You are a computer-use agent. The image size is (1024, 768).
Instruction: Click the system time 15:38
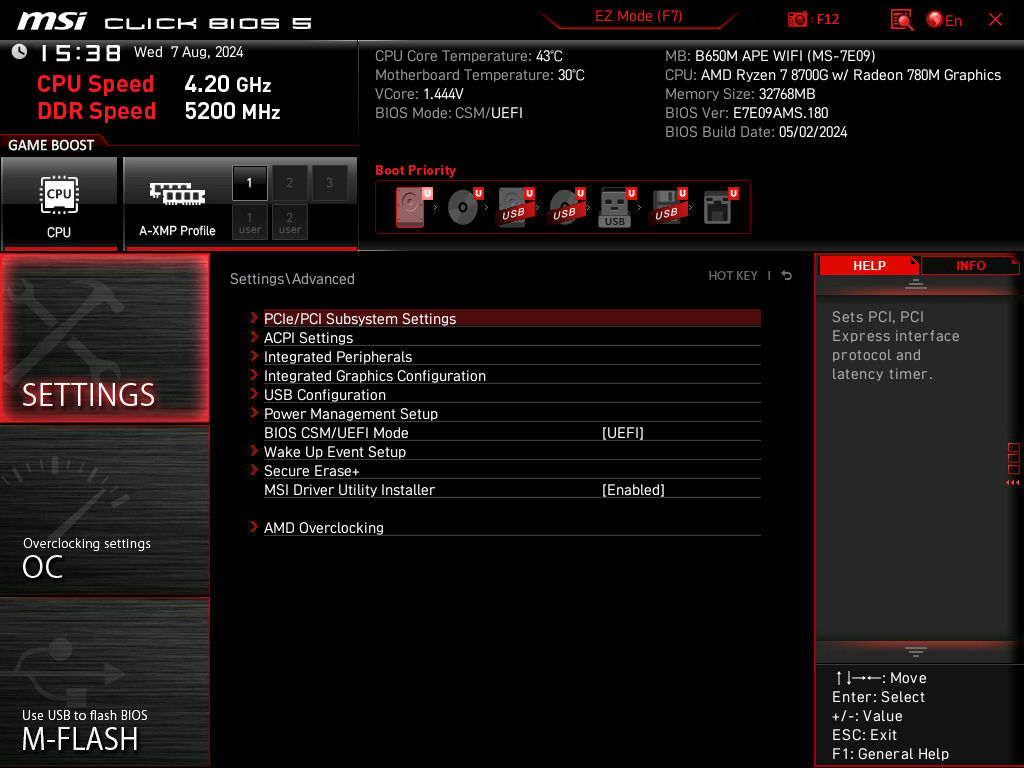click(x=80, y=53)
